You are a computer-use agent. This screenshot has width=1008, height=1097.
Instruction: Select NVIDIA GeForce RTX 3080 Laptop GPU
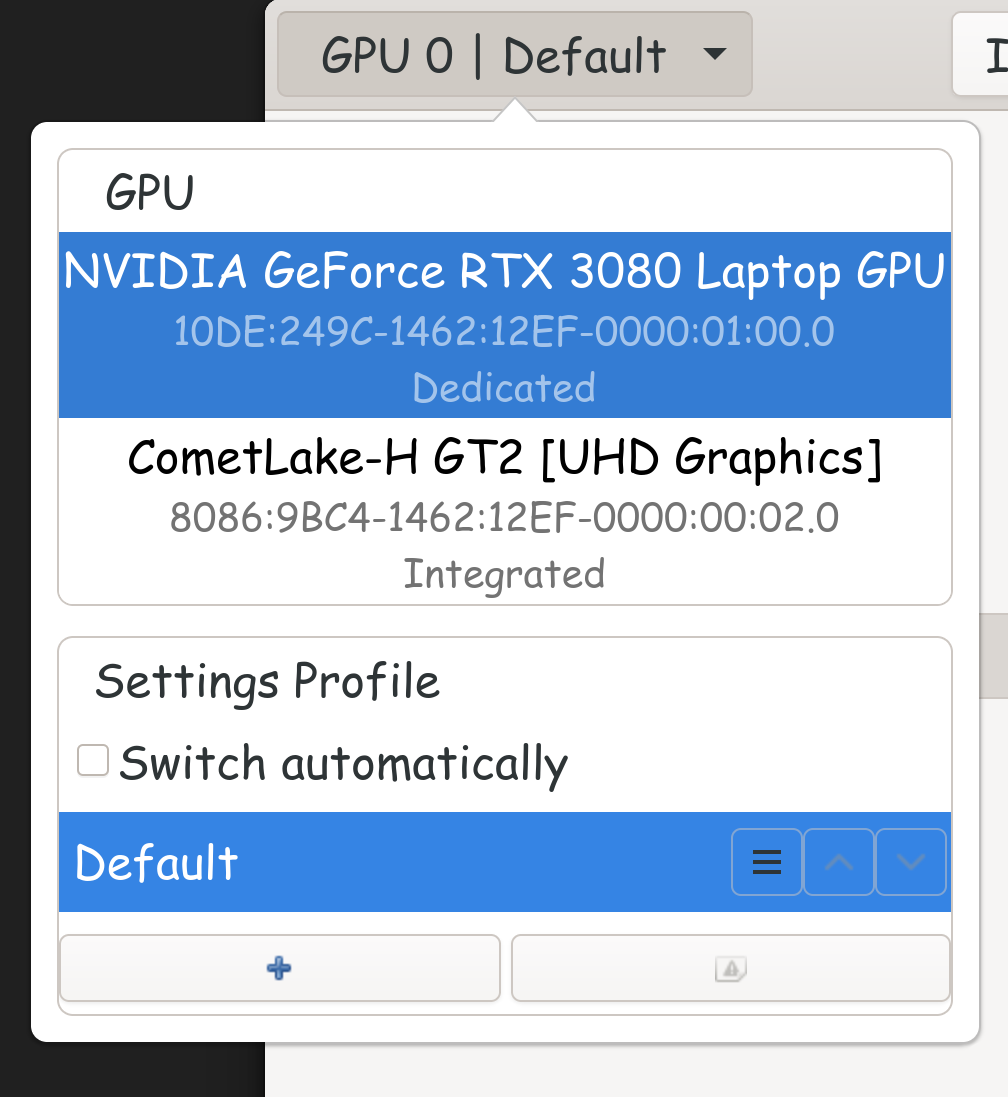tap(504, 273)
